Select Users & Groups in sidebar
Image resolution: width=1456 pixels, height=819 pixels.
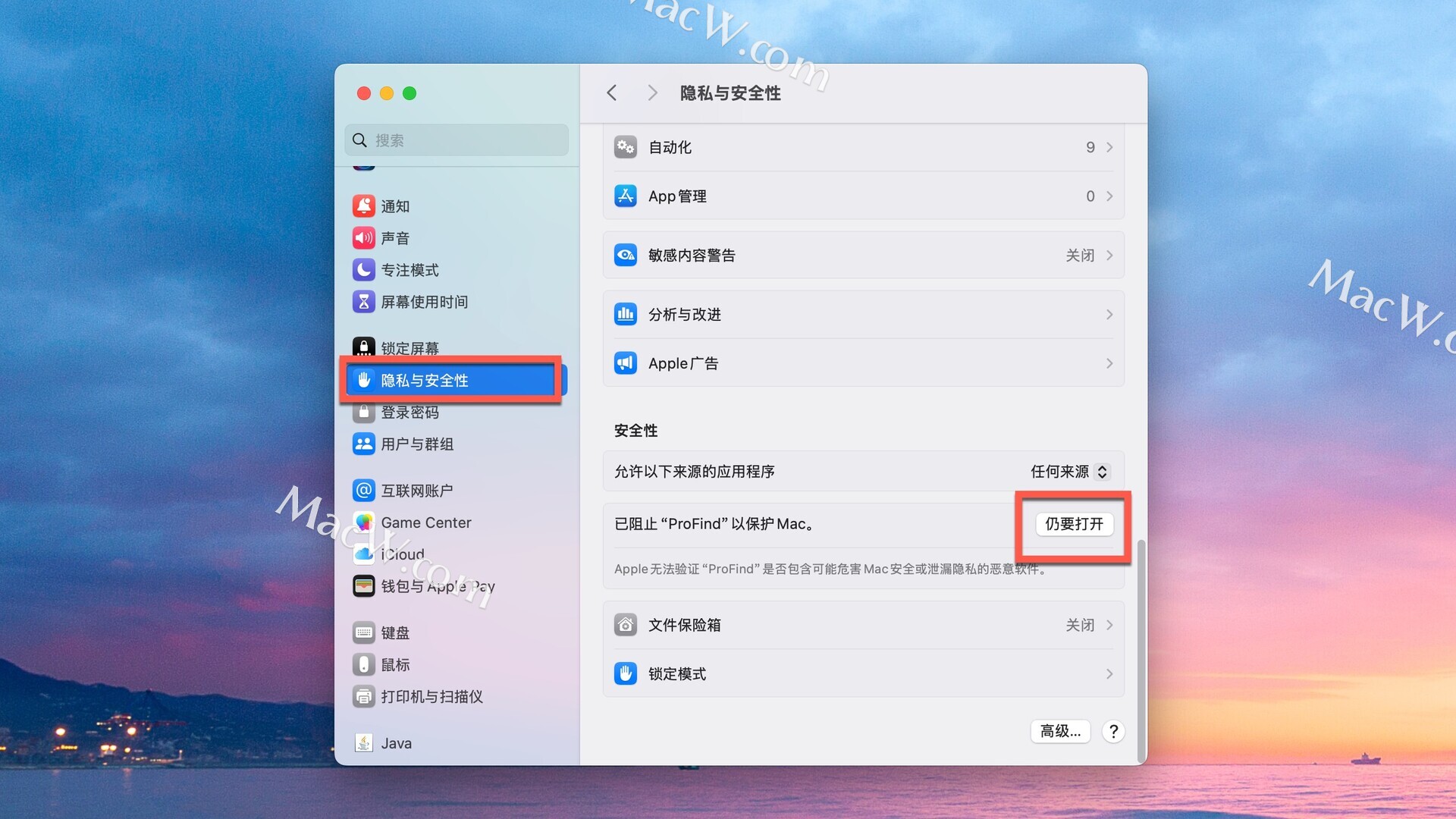(417, 444)
